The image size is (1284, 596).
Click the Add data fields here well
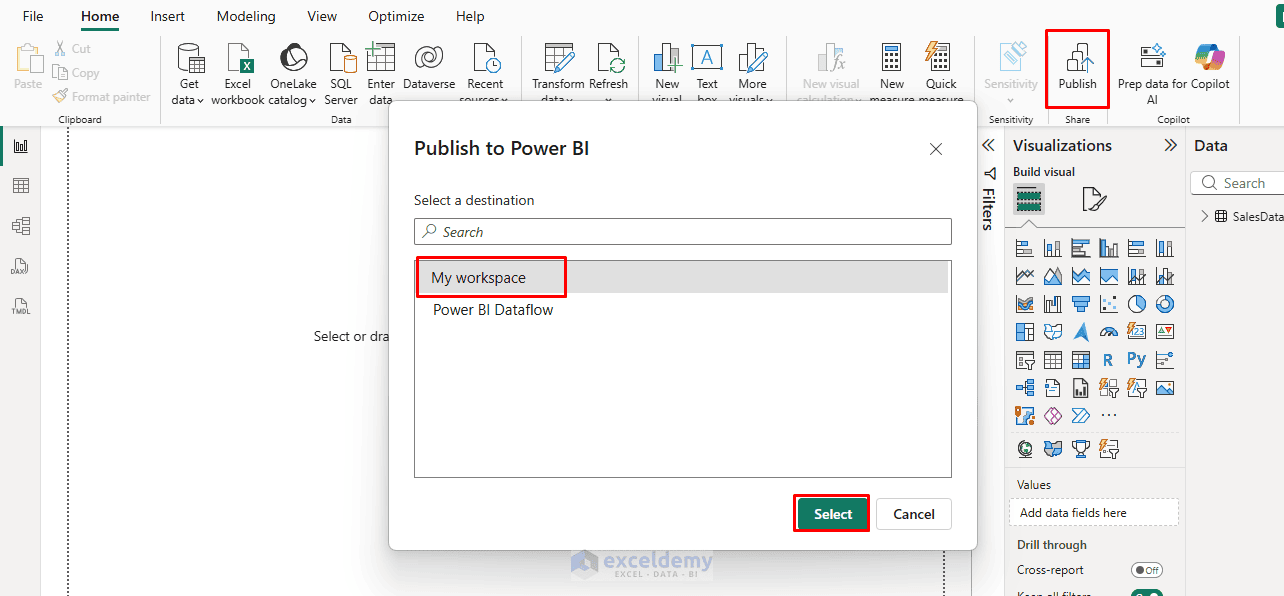click(x=1093, y=512)
